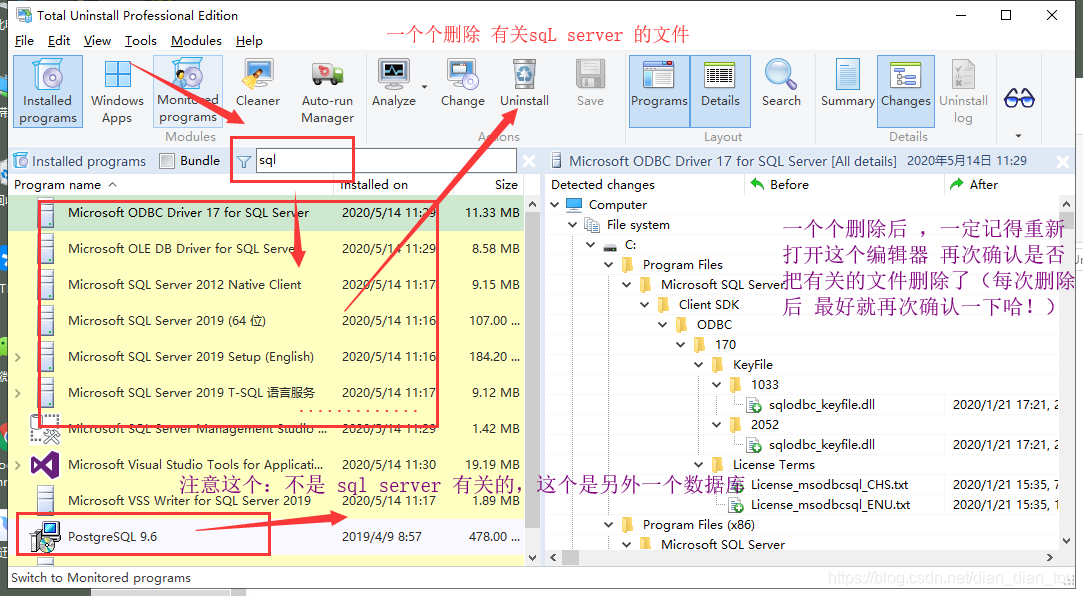Select the Program Files (x86) folder
The image size is (1083, 596).
point(698,525)
